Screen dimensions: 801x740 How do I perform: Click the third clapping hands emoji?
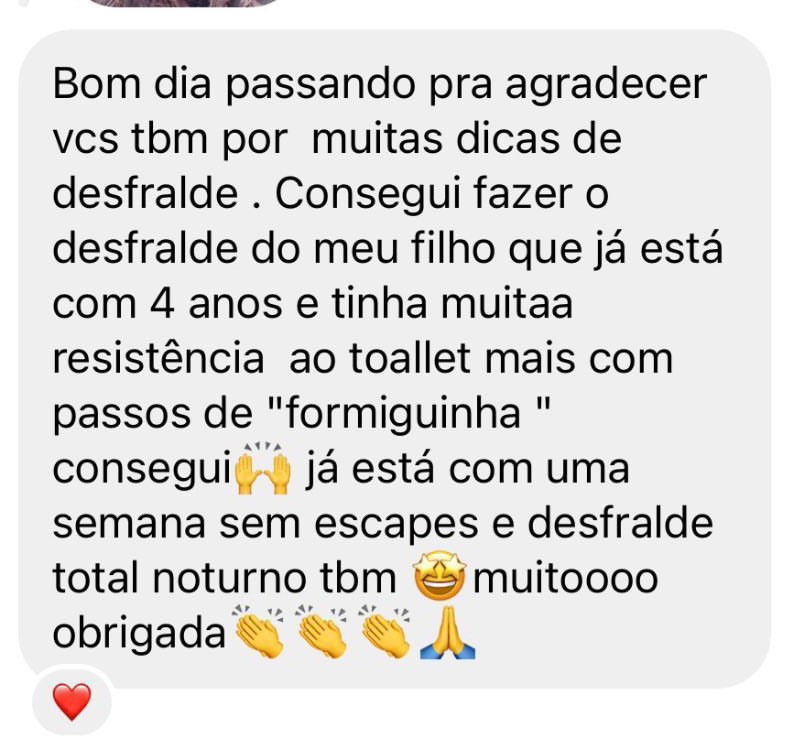385,632
